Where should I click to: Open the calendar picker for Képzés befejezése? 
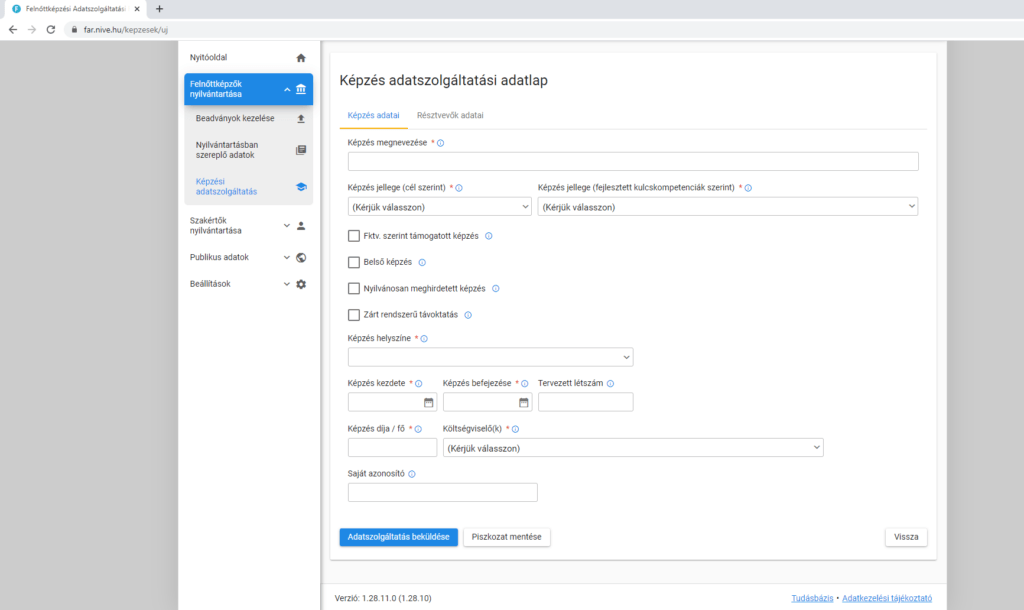pos(524,402)
